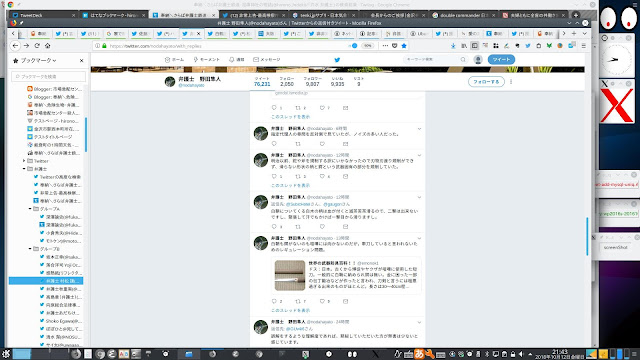Select the ツイート count 76,231 tab

(x=262, y=81)
